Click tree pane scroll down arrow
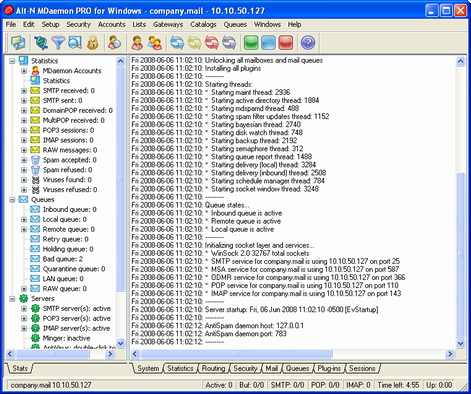 pos(121,343)
